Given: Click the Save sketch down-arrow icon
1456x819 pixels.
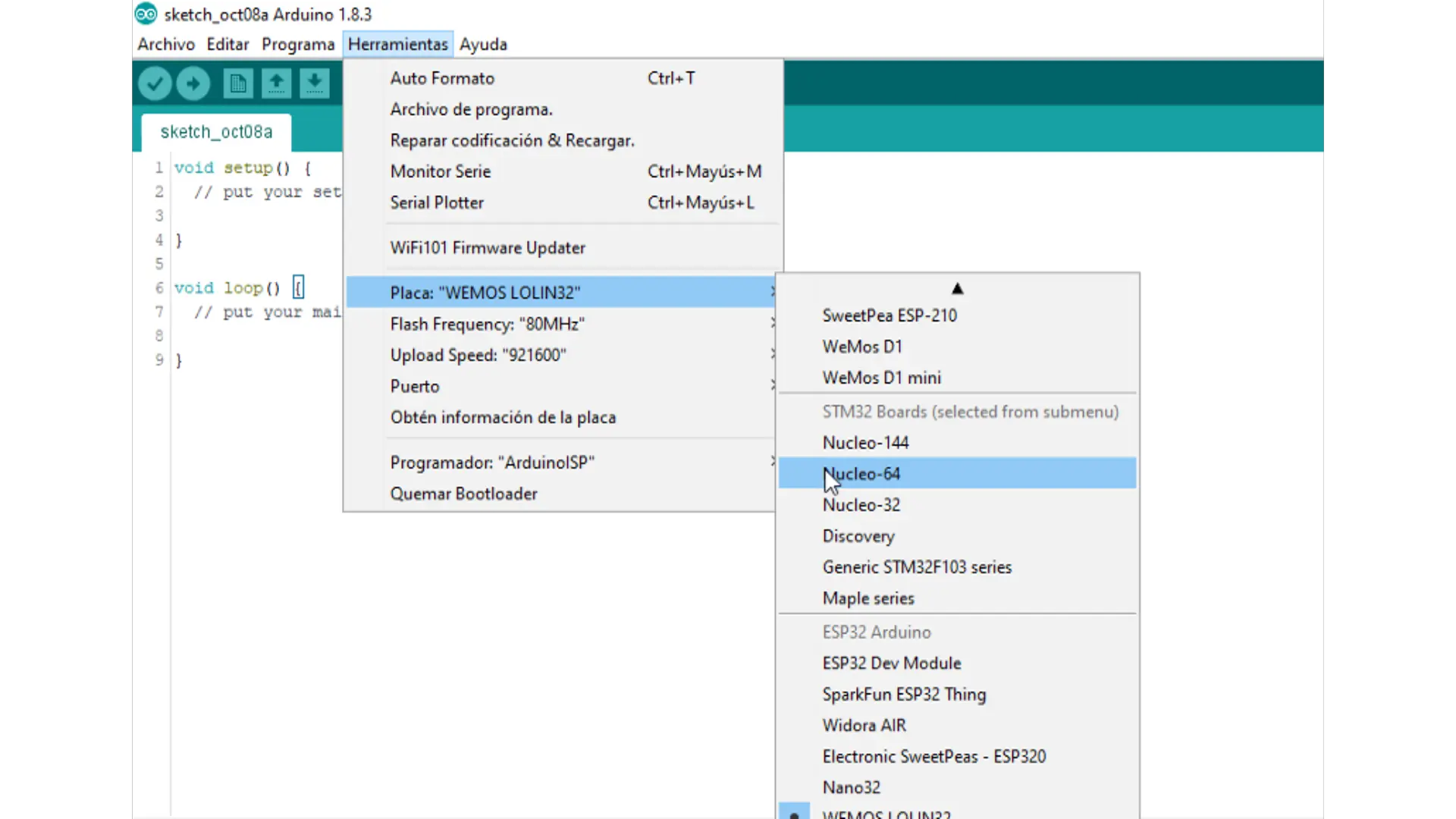Looking at the screenshot, I should click(x=314, y=83).
